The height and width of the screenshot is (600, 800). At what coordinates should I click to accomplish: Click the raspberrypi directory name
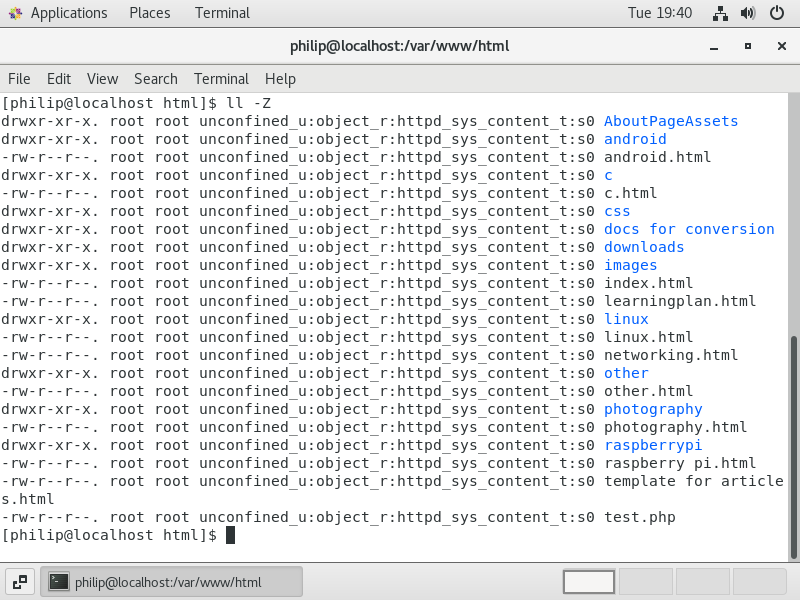tap(653, 445)
